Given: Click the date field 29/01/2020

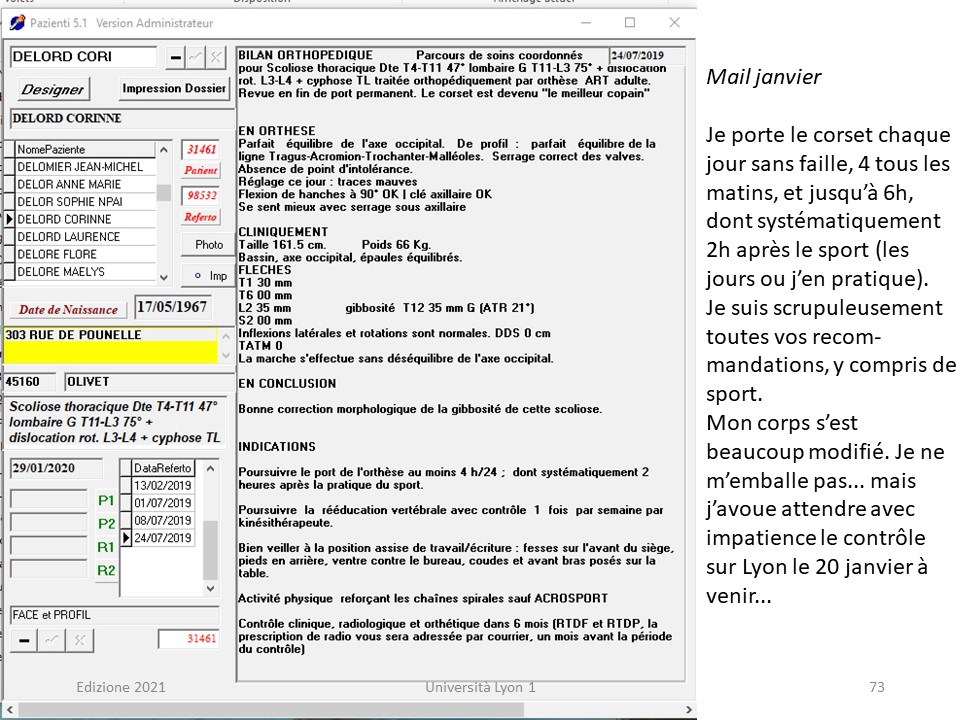Looking at the screenshot, I should coord(56,468).
